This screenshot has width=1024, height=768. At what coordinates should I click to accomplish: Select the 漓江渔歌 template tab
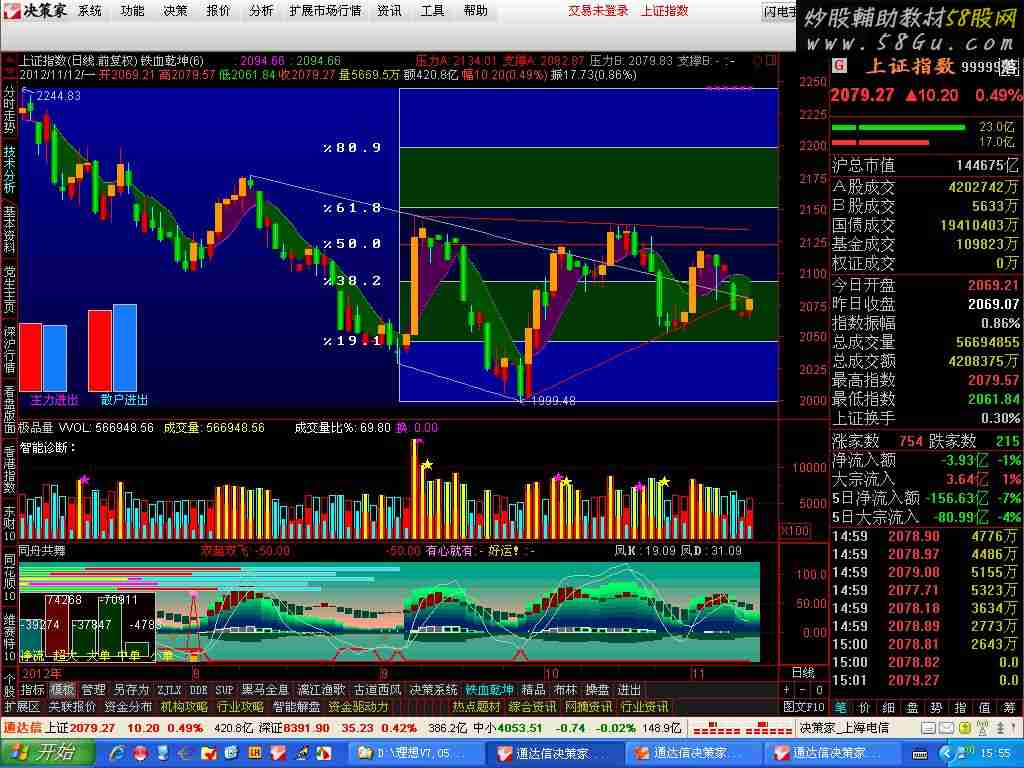click(321, 690)
